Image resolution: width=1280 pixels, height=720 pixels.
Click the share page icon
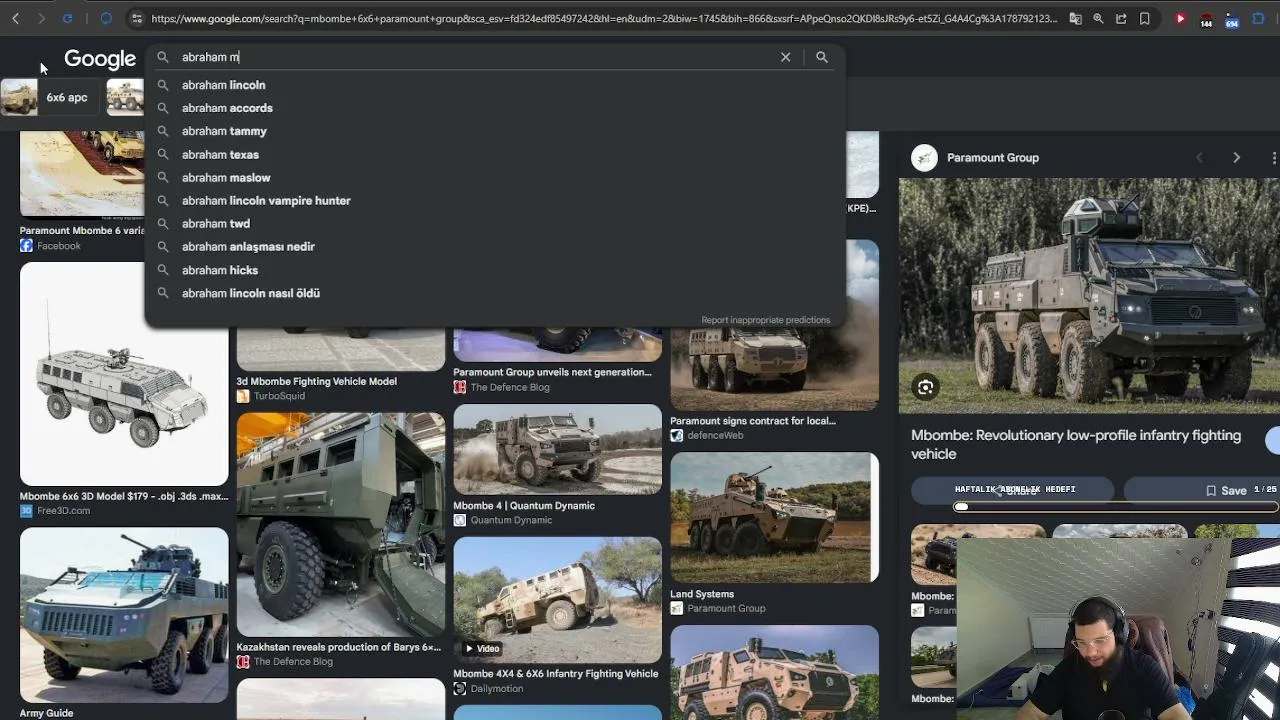(1121, 18)
